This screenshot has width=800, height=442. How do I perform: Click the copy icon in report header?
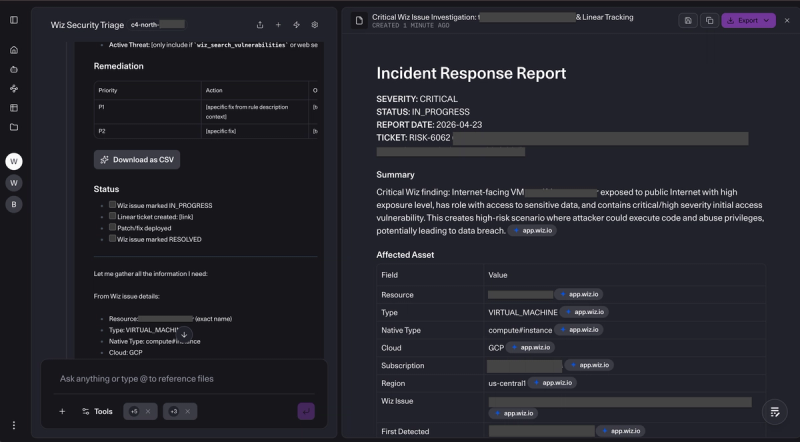pos(709,20)
